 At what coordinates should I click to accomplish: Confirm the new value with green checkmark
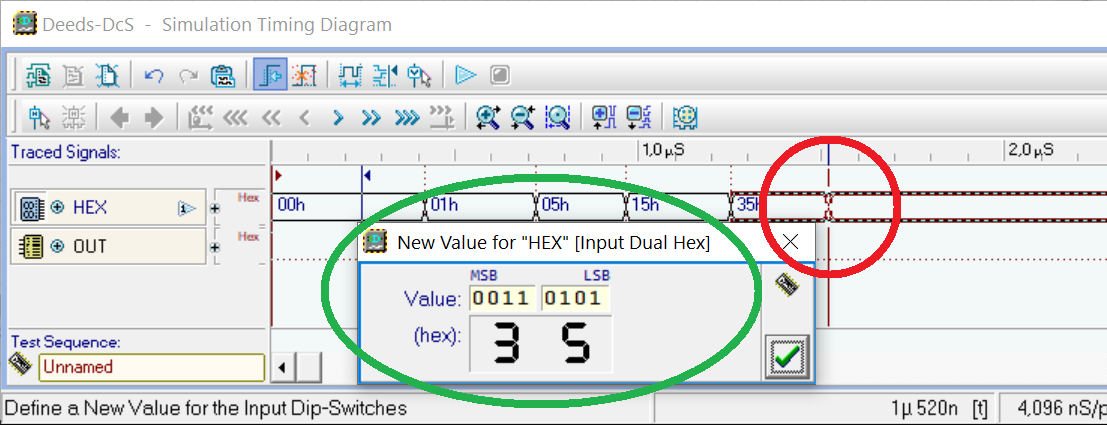click(x=786, y=357)
